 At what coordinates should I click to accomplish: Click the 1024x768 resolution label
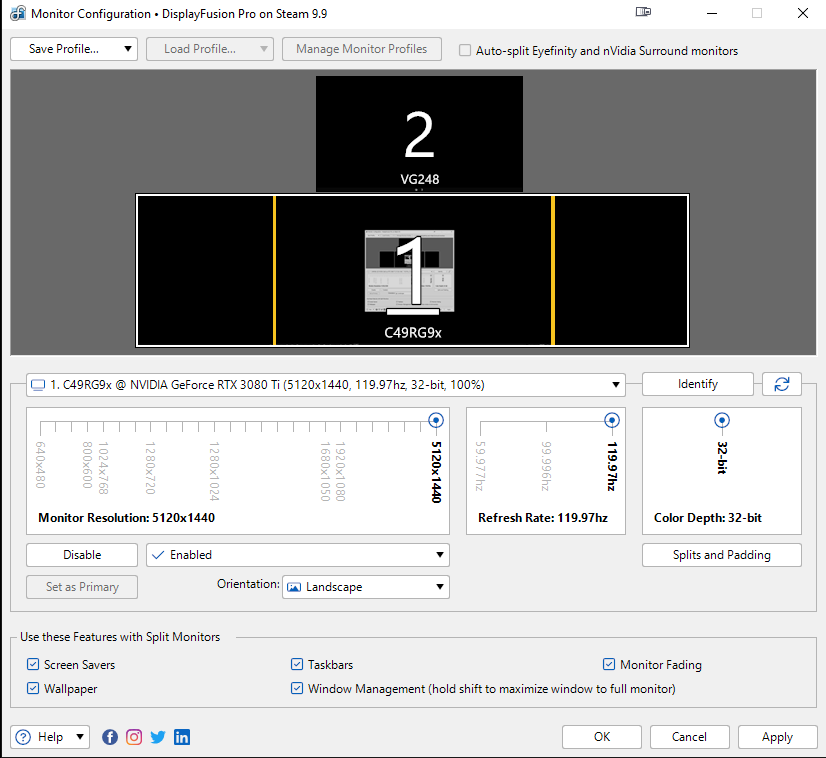[103, 468]
